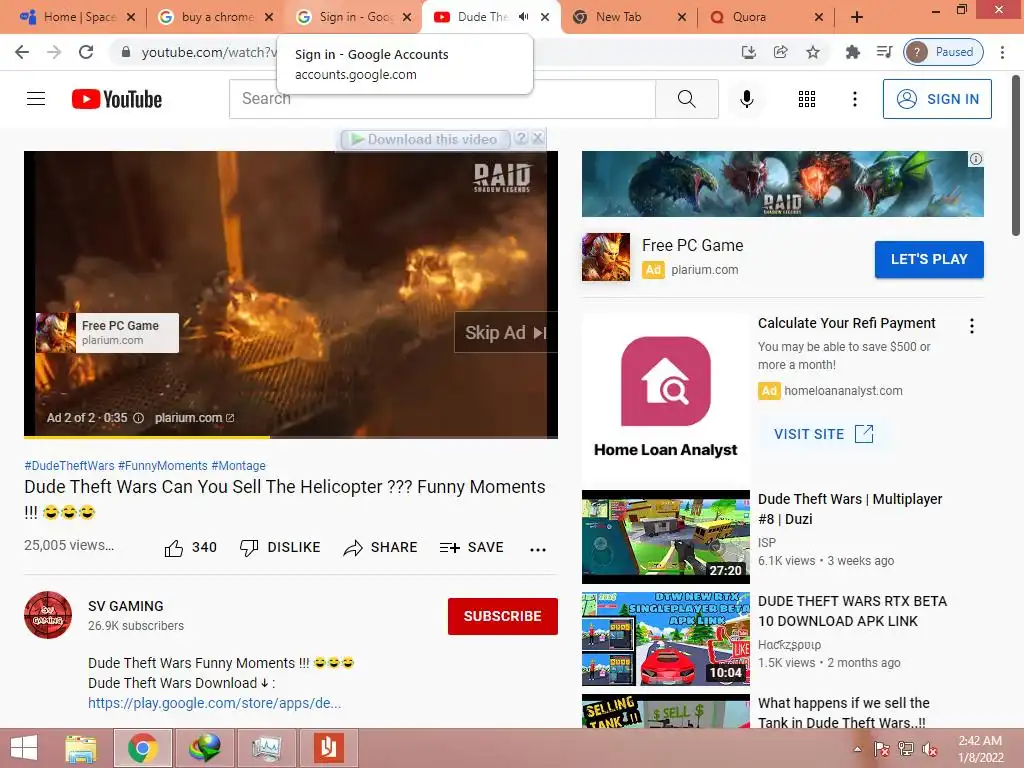The height and width of the screenshot is (768, 1024).
Task: Click #FunnyMoments hashtag
Action: [163, 466]
